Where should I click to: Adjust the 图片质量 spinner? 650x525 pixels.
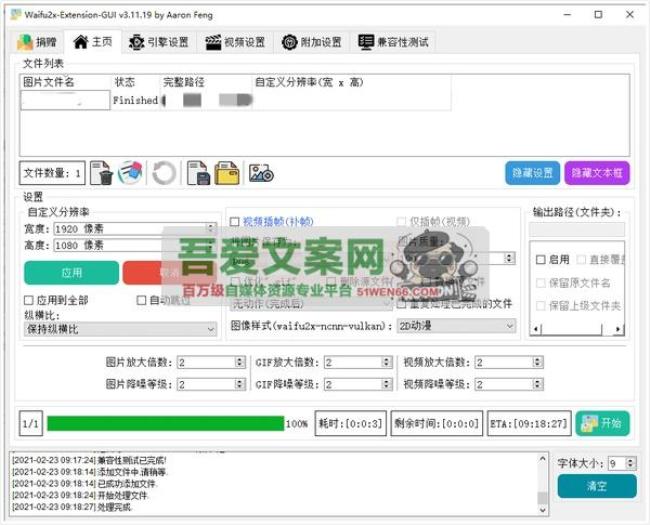click(x=509, y=258)
